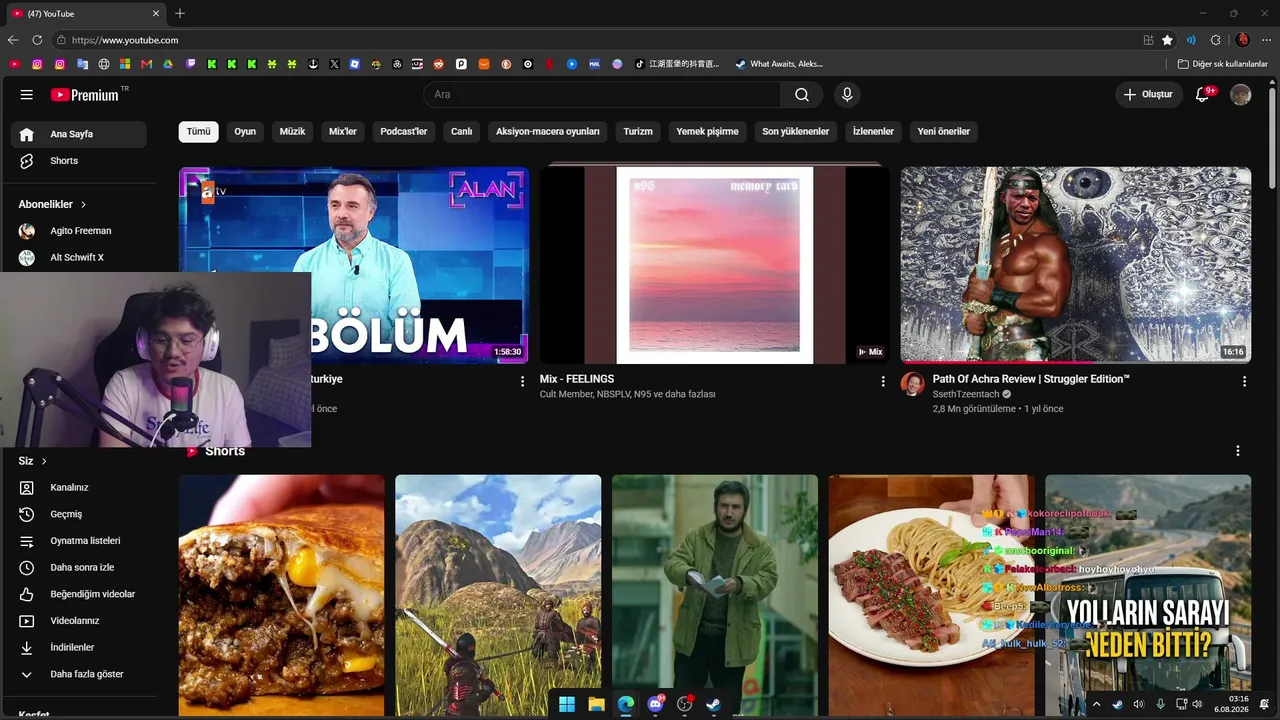
Task: Select the İzlenenler filter chip
Action: tap(873, 131)
